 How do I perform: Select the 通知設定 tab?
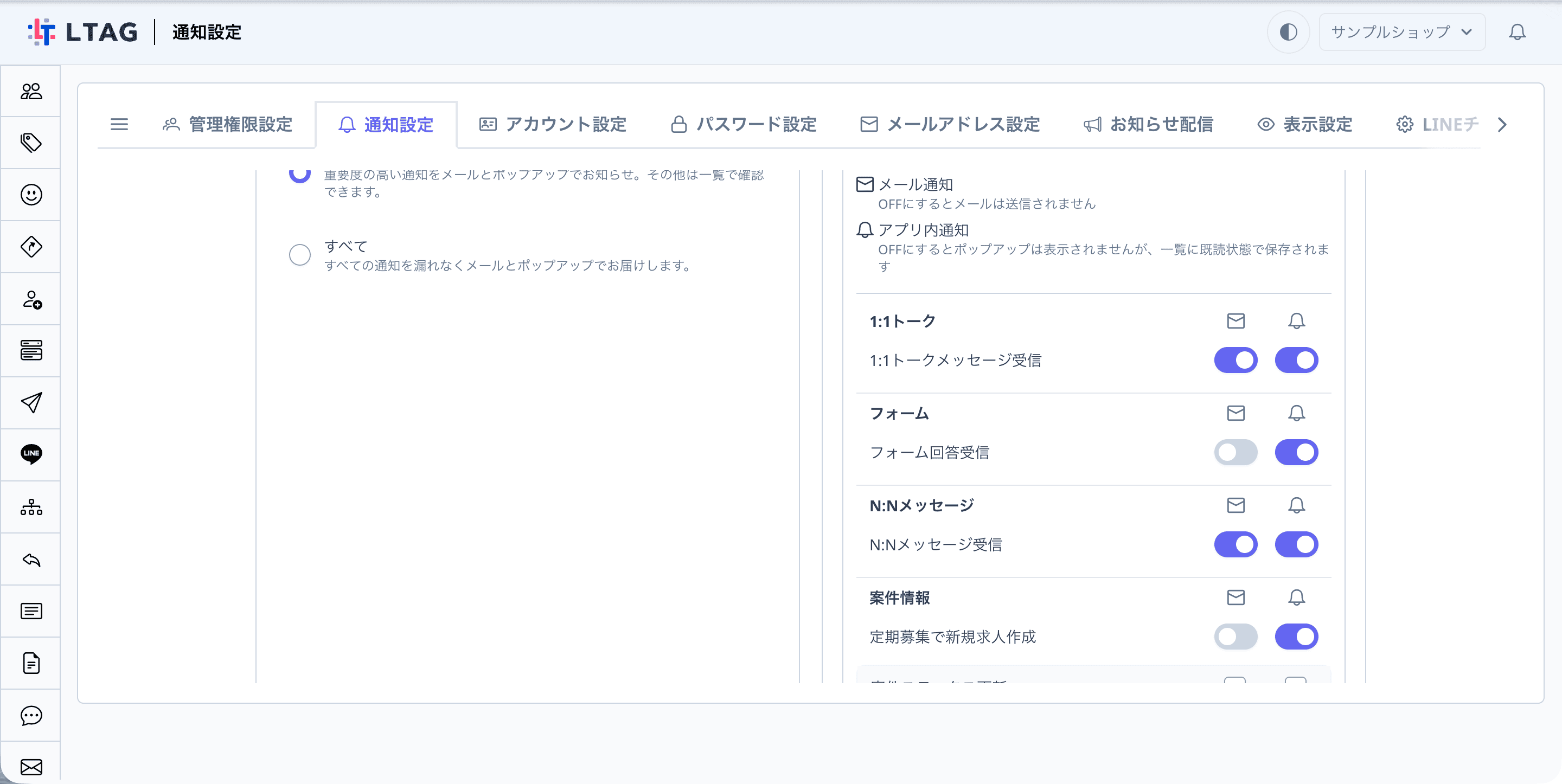pyautogui.click(x=386, y=124)
